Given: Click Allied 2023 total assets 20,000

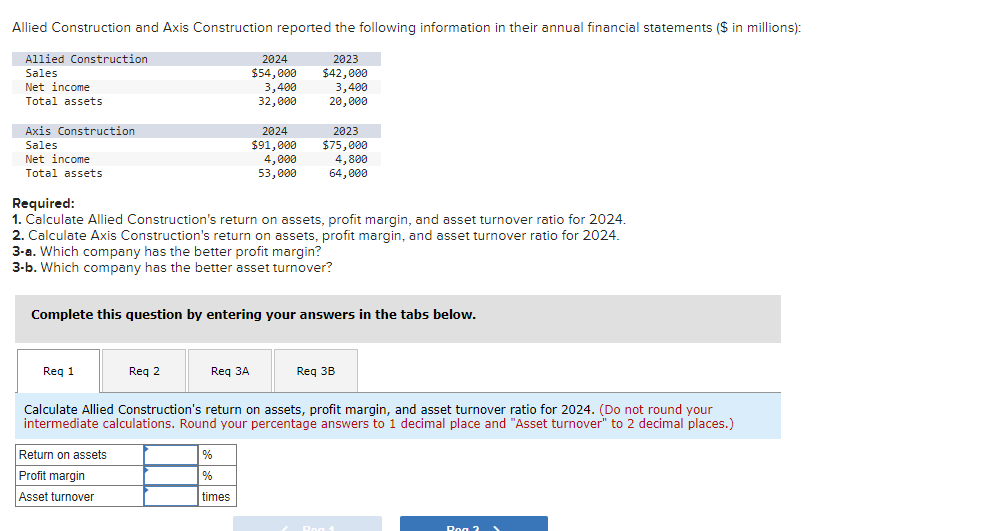Looking at the screenshot, I should click(348, 101).
